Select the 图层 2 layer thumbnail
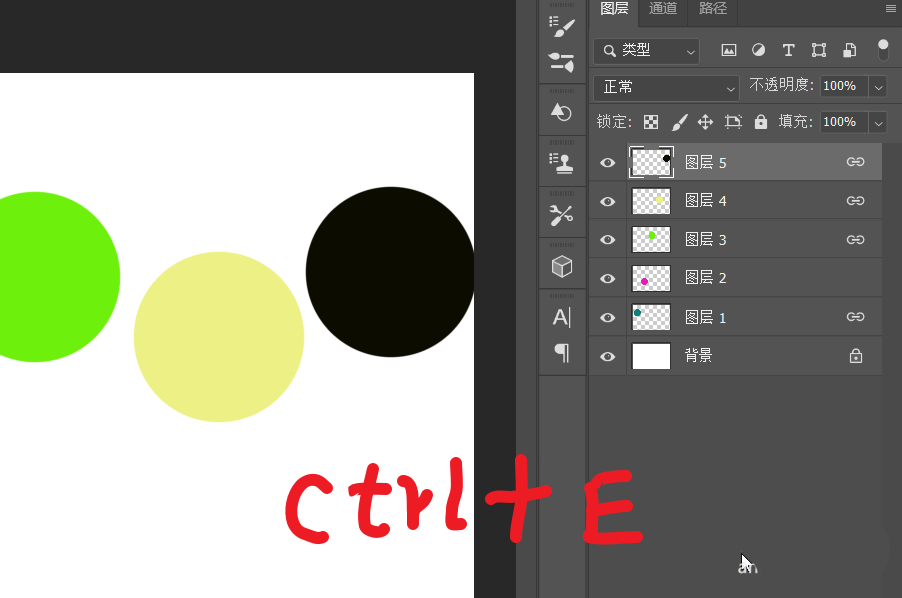Image resolution: width=902 pixels, height=598 pixels. pos(651,278)
